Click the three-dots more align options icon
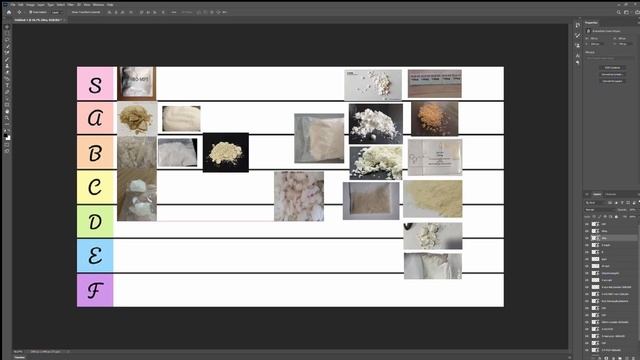 [173, 12]
